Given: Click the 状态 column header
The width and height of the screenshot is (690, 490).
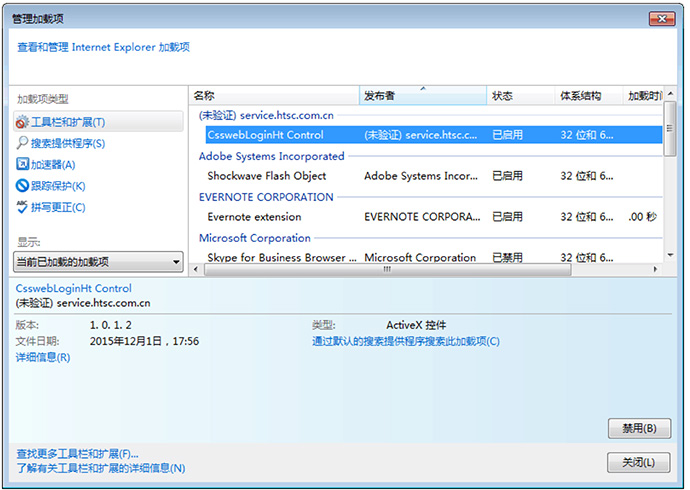Looking at the screenshot, I should point(520,96).
